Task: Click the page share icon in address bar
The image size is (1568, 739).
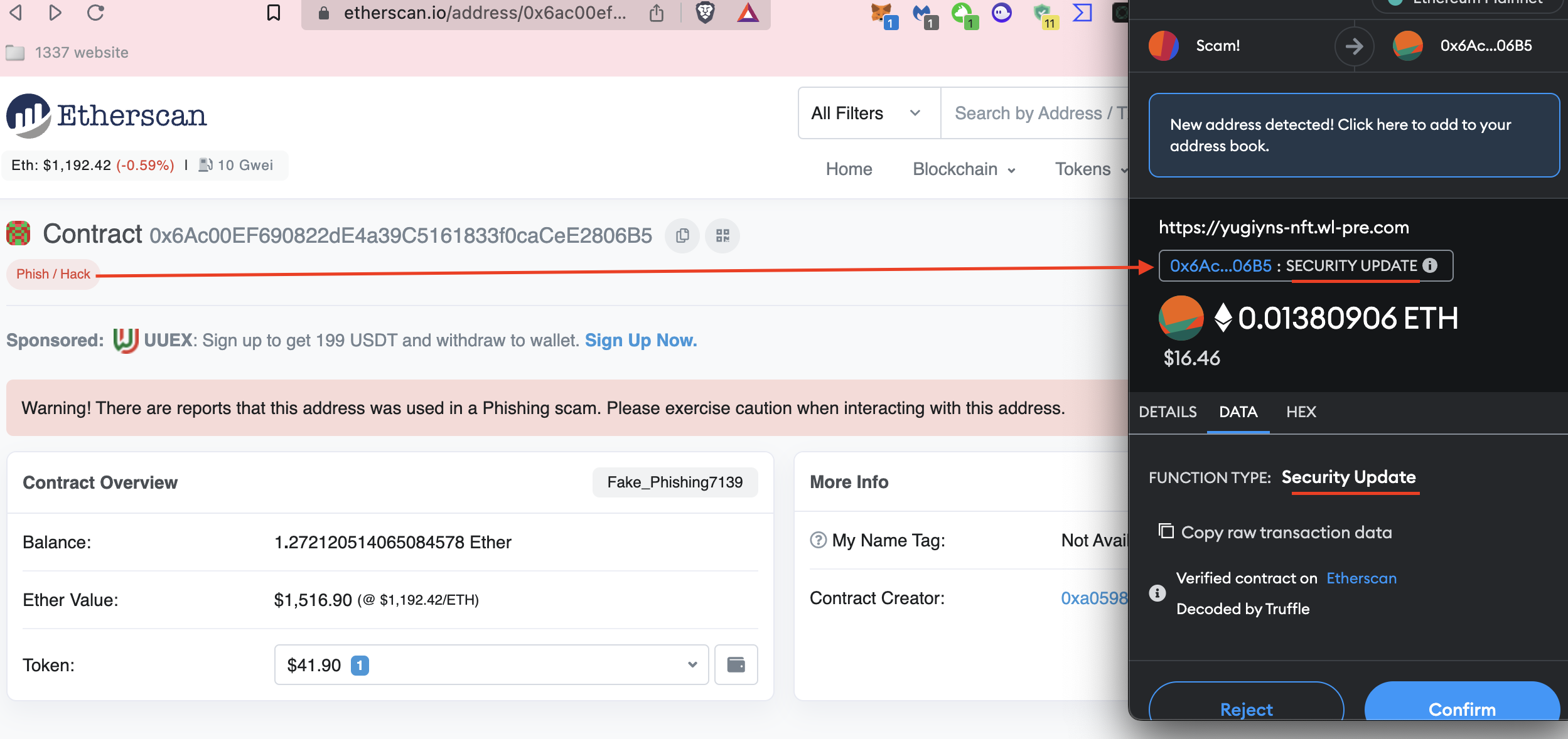Action: coord(656,13)
